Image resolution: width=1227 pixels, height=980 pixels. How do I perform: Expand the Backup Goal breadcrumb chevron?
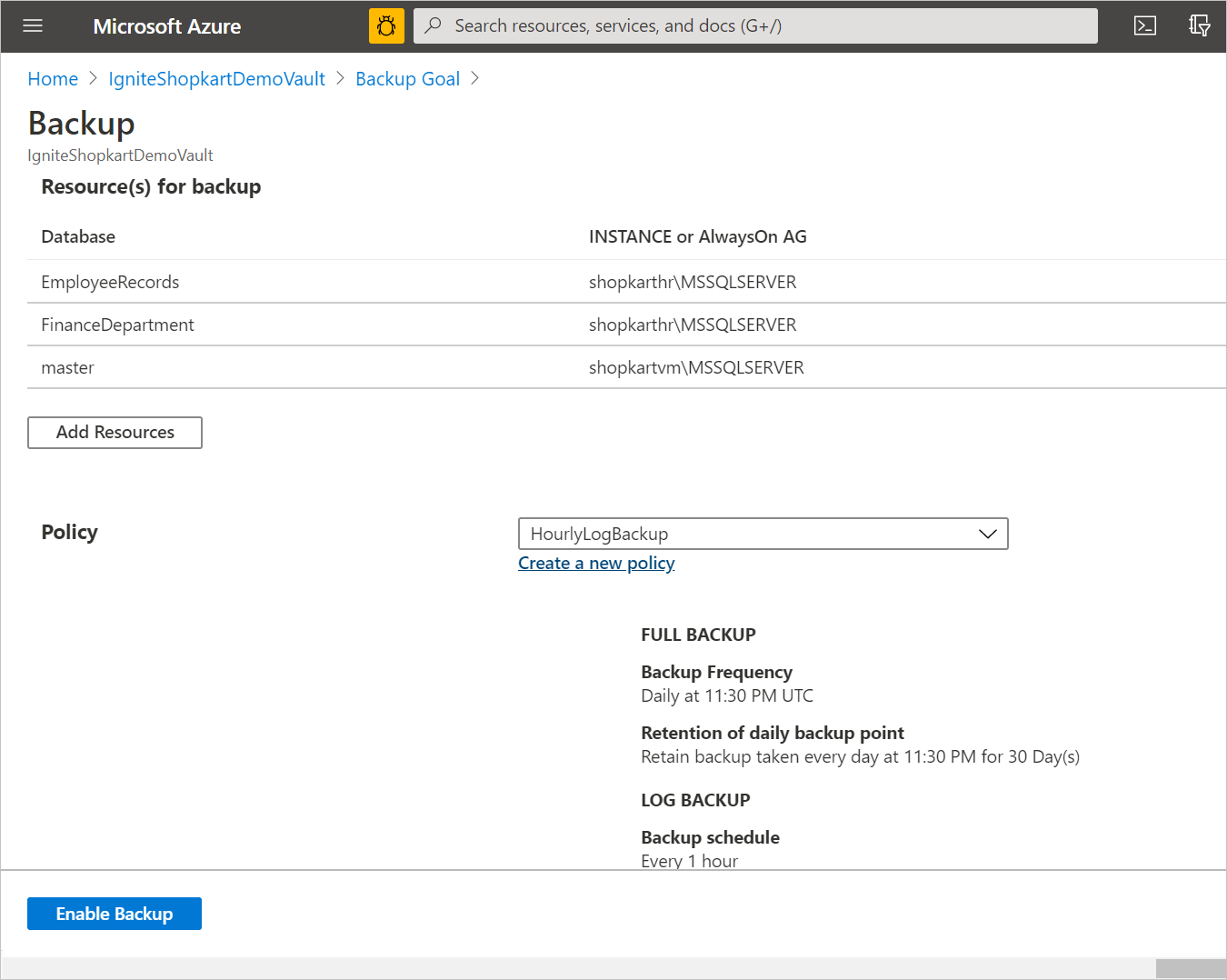[x=474, y=79]
